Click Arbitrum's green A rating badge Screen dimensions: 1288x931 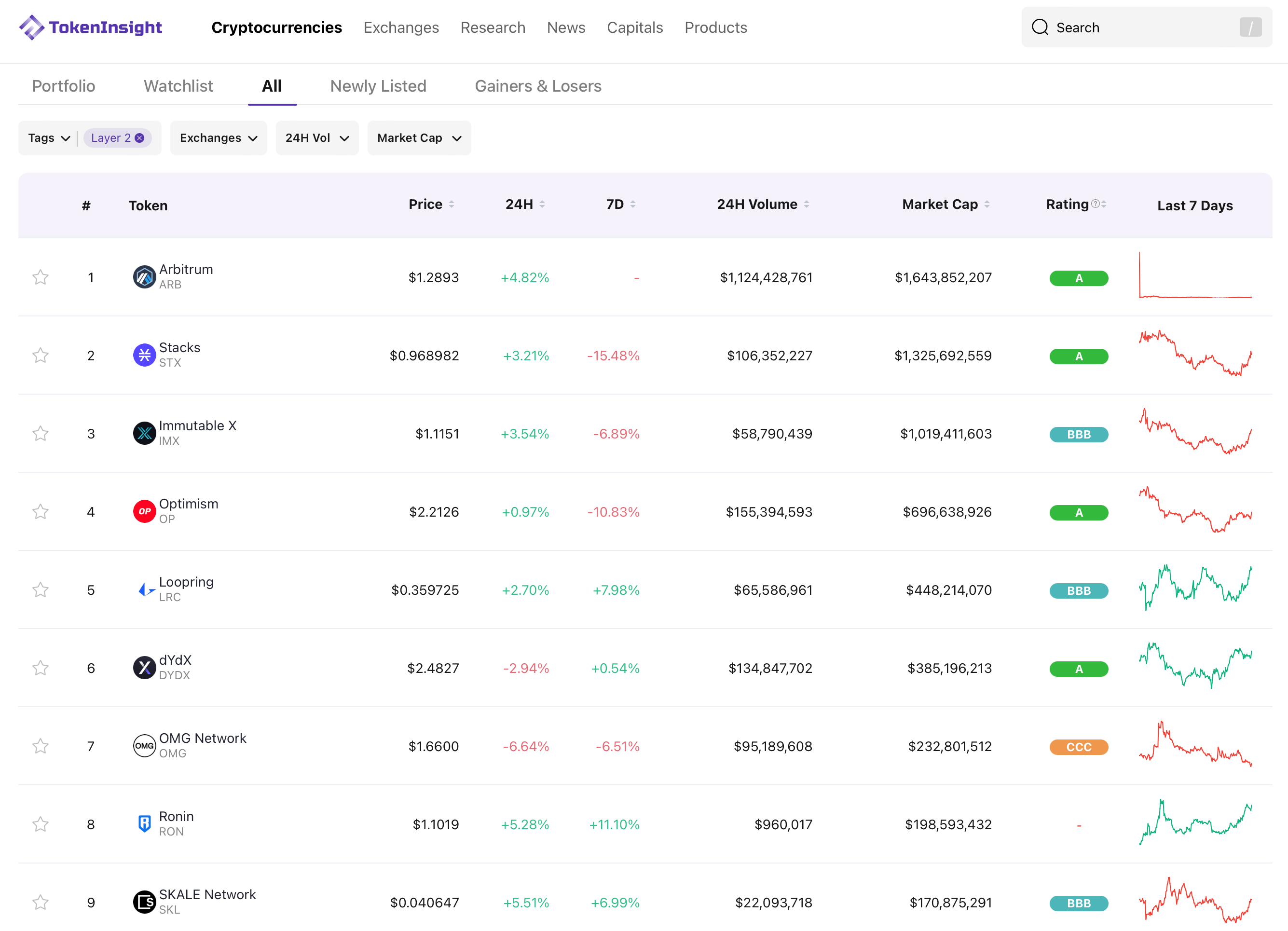pyautogui.click(x=1079, y=278)
